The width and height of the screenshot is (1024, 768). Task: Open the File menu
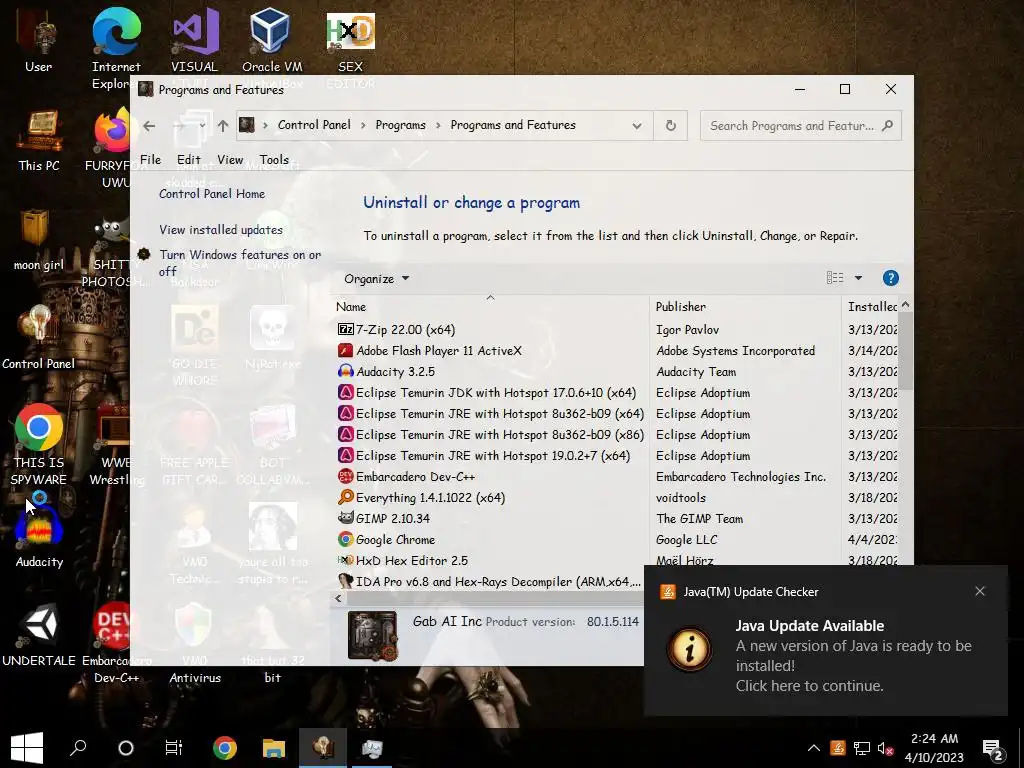[x=150, y=159]
